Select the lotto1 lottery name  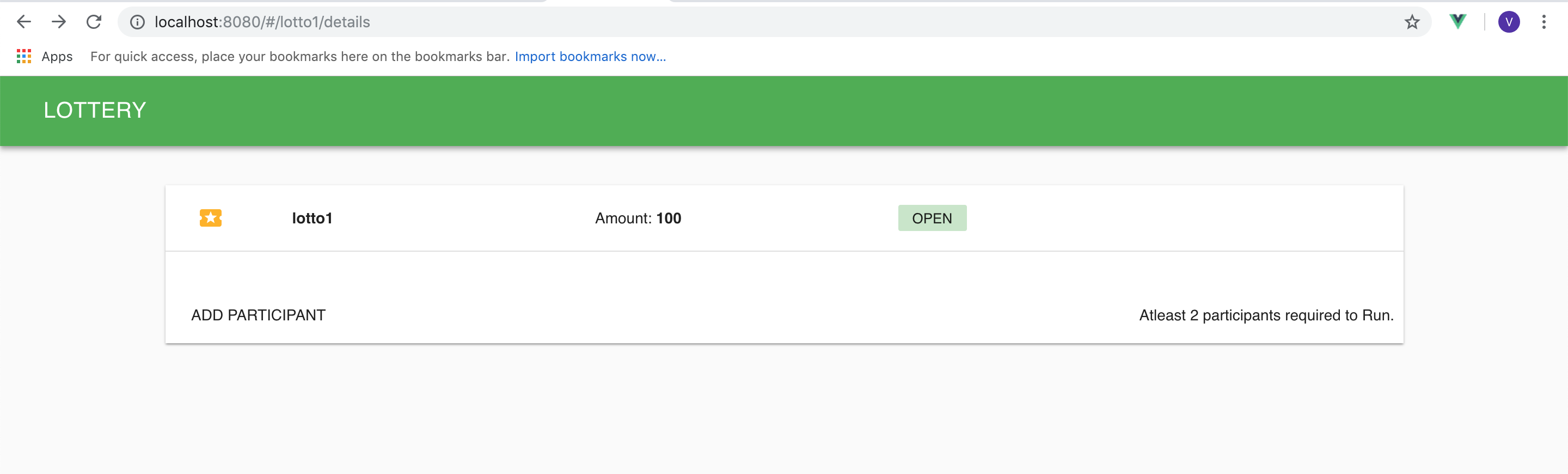click(313, 218)
